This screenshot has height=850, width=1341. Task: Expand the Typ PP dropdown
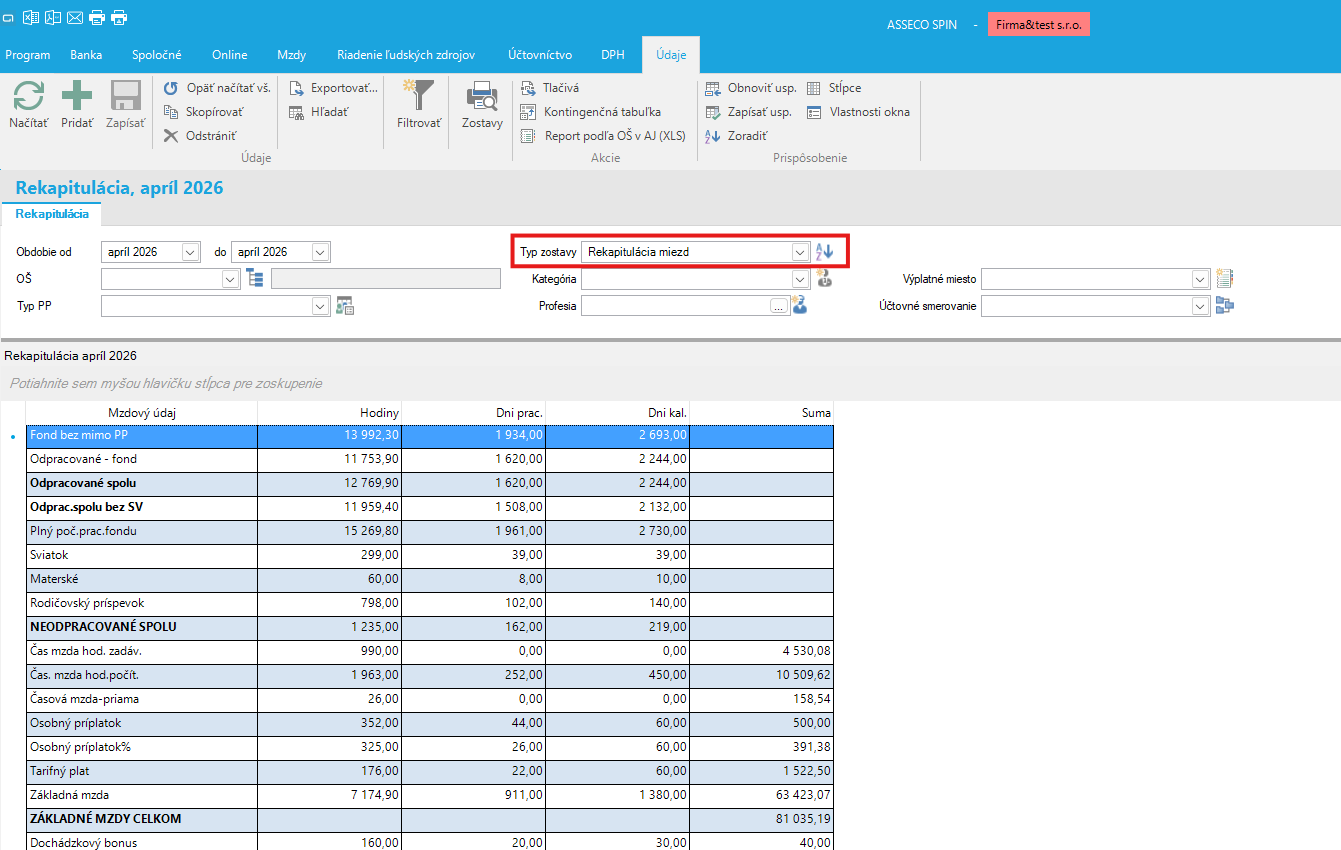[321, 306]
